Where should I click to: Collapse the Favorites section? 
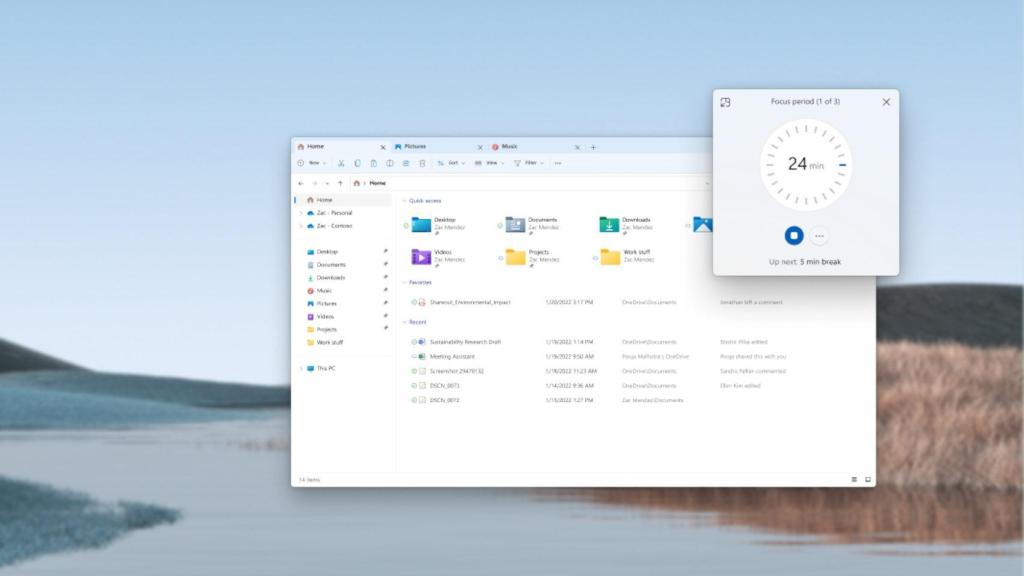pos(403,283)
